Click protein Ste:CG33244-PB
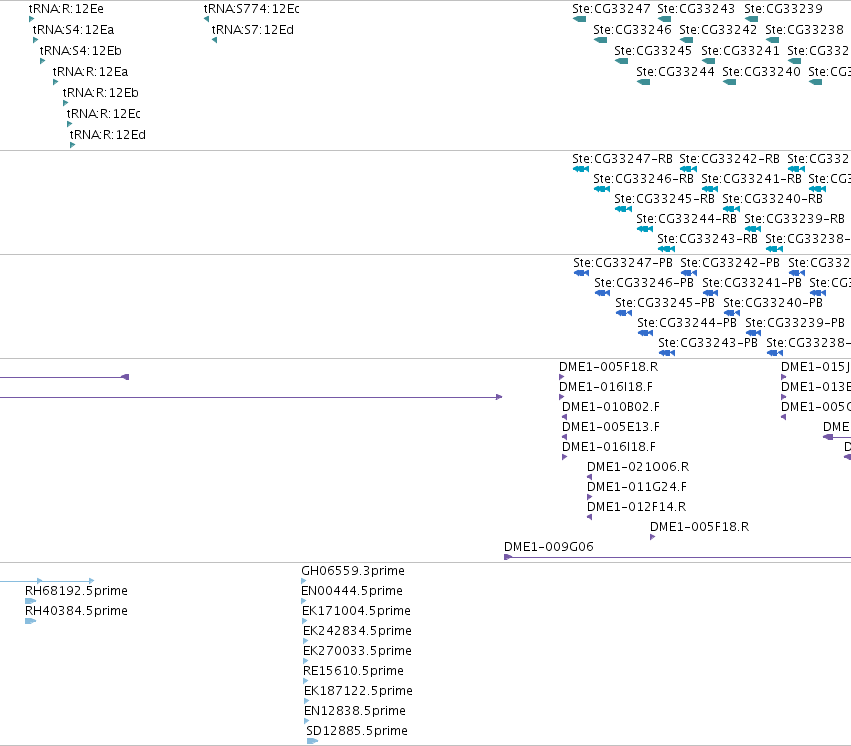 [687, 323]
